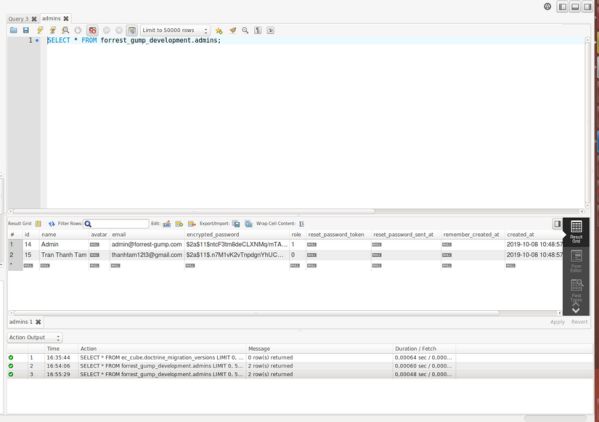Close the 'Query 3' tab

point(34,19)
